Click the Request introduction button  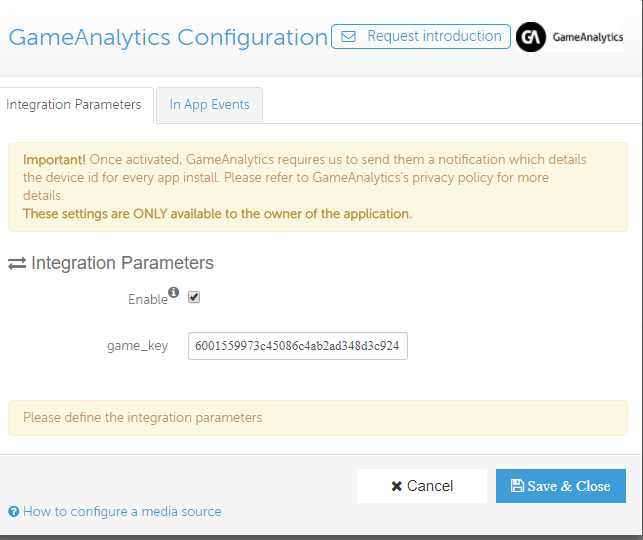point(421,36)
